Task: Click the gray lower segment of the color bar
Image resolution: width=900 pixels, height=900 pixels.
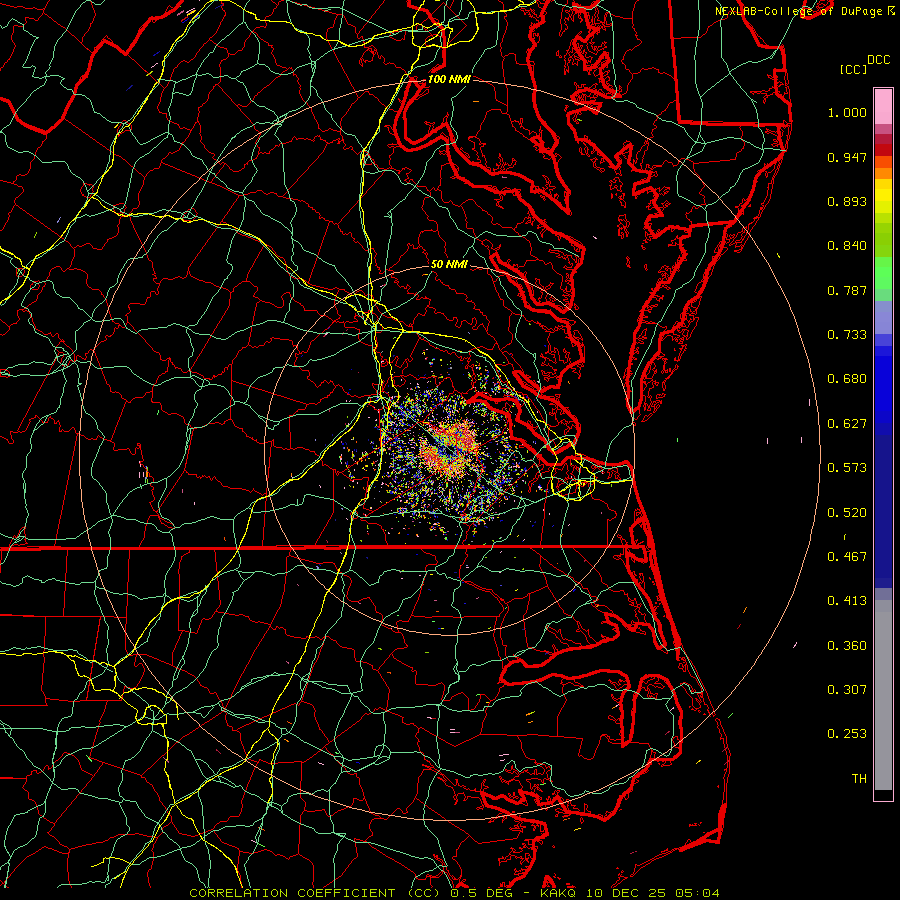Action: (883, 695)
